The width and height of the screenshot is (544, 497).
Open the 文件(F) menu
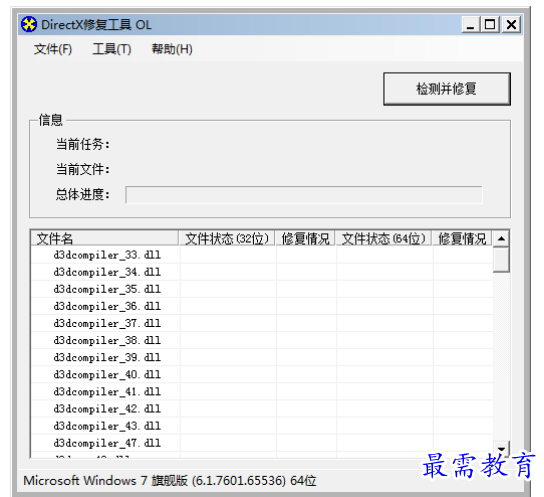click(53, 49)
